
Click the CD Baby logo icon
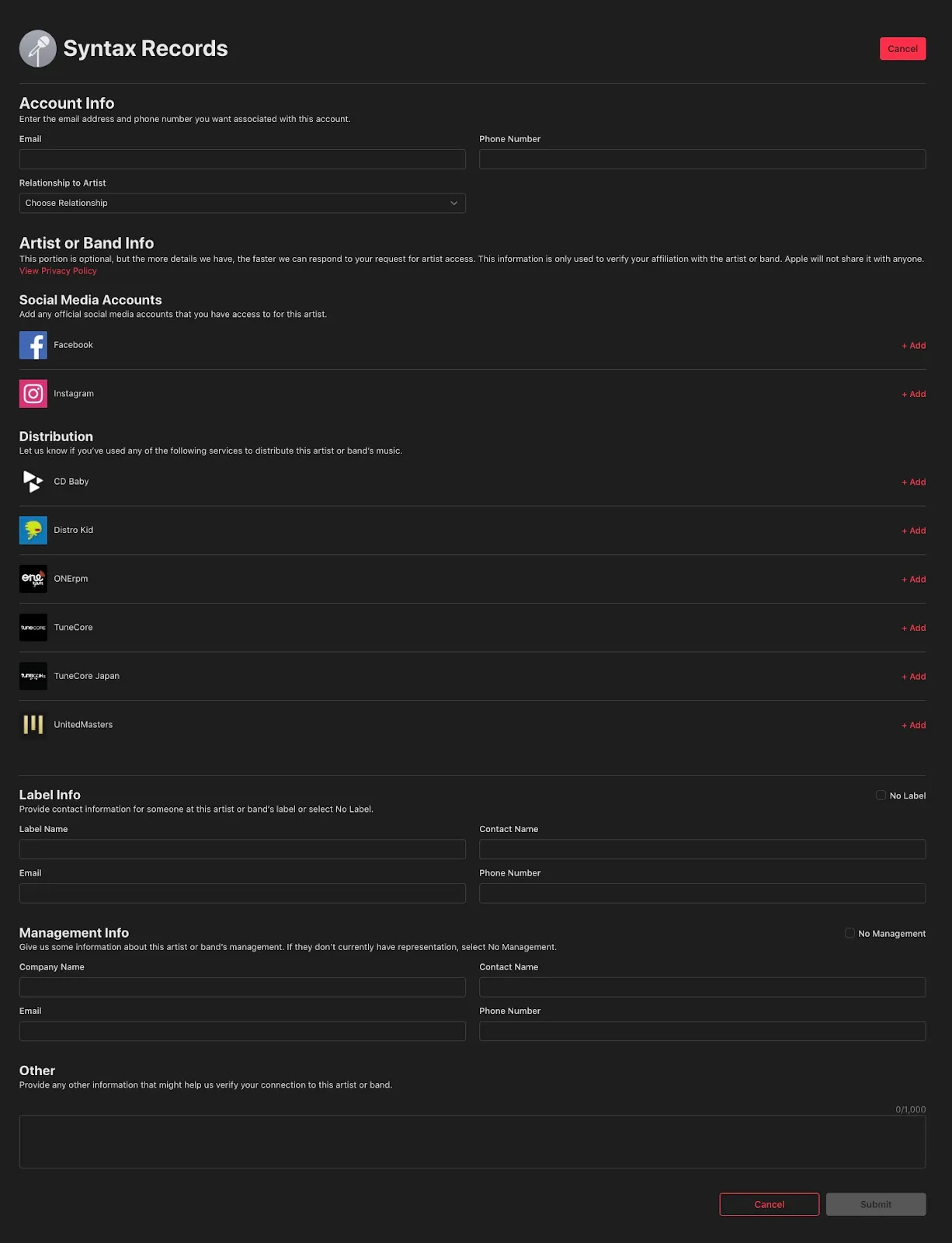(33, 482)
